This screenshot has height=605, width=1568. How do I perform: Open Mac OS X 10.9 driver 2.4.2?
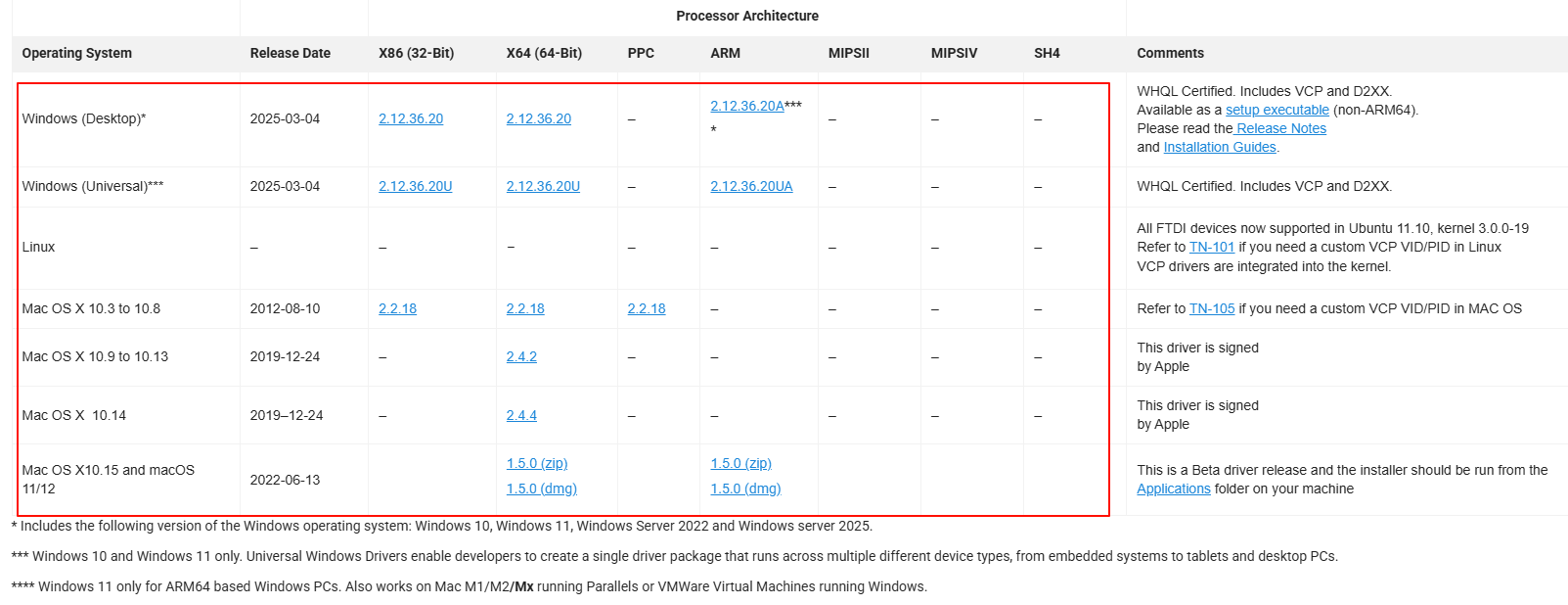(x=521, y=356)
